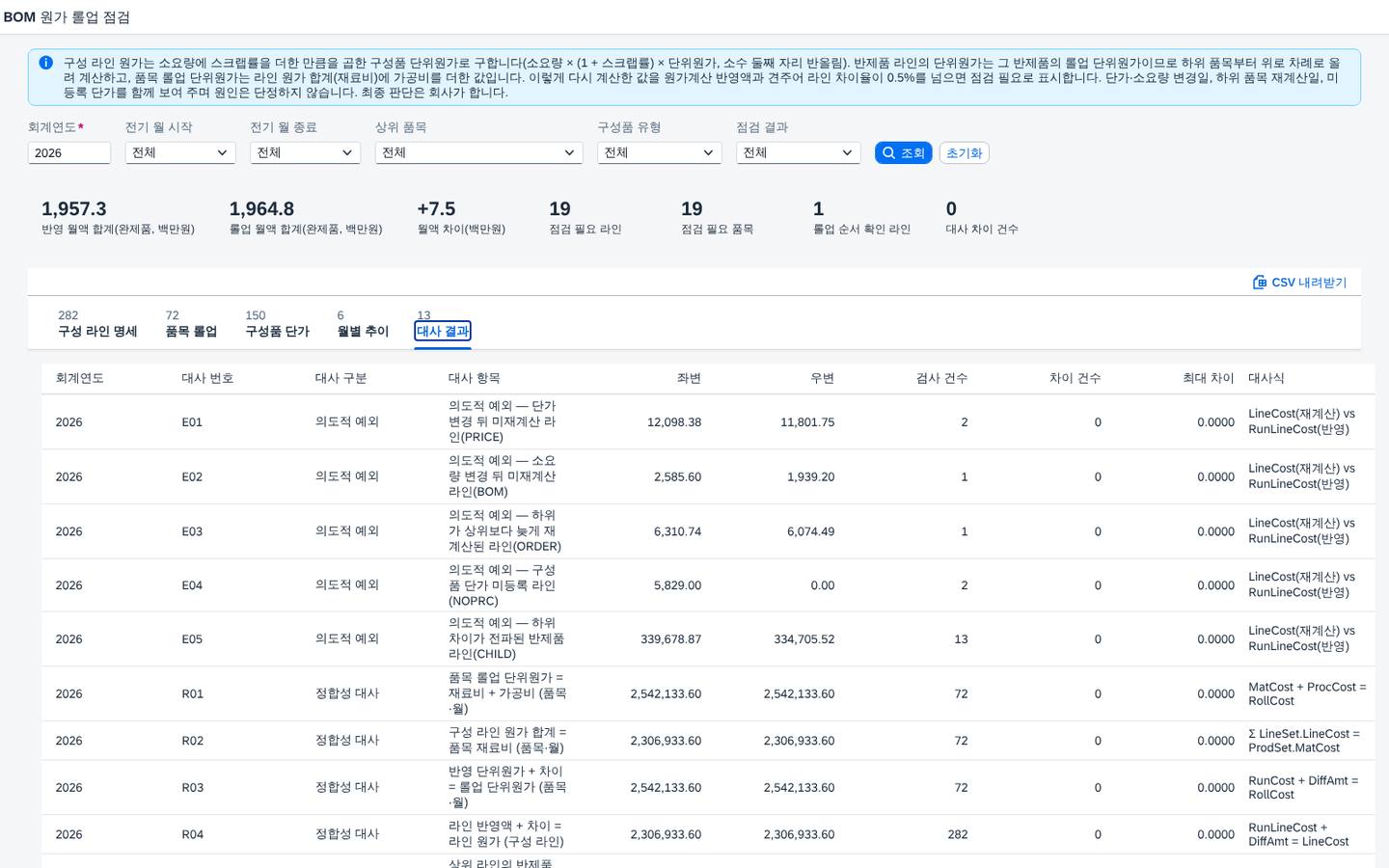Click the 1,957.3 반영 월액 합계 KPI
Viewport: 1389px width, 868px height.
[x=118, y=218]
